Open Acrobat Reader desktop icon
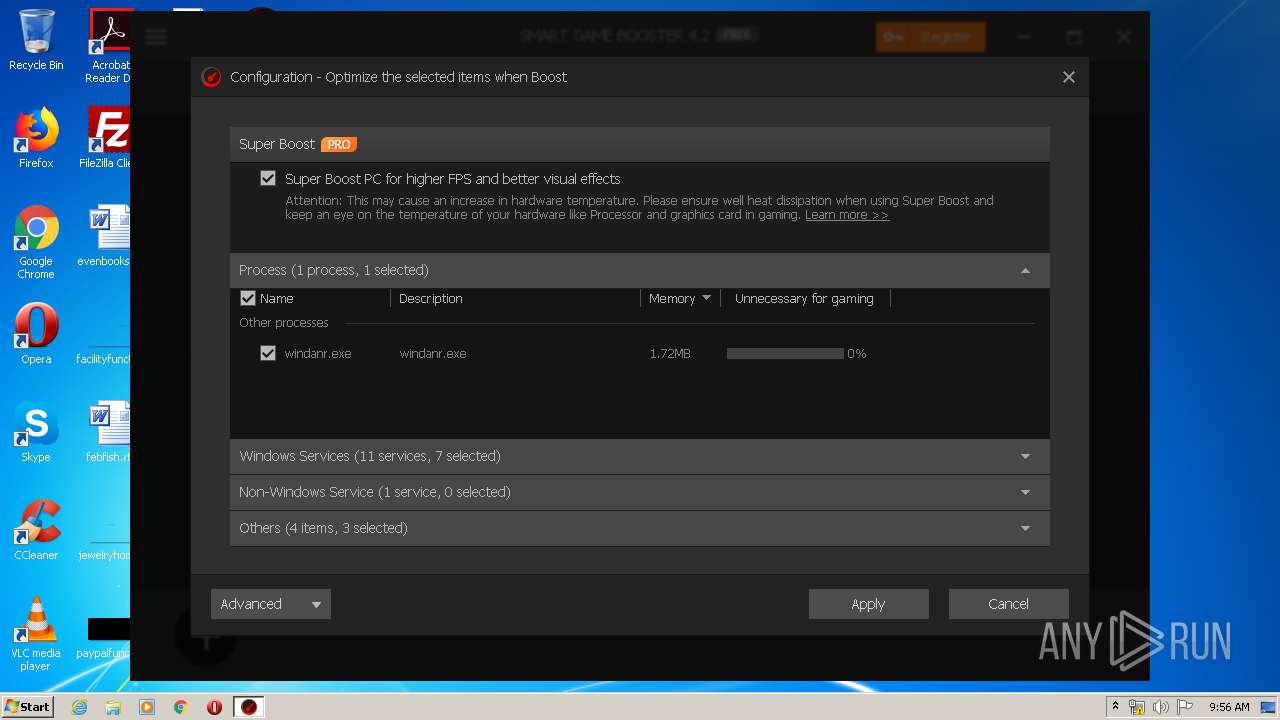 coord(108,46)
